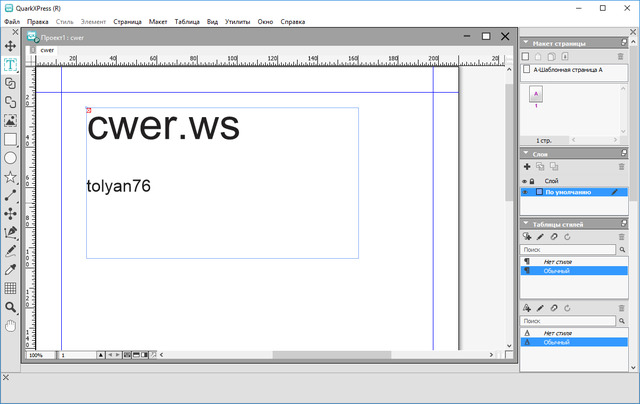
Task: Create new paragraph style sheet icon
Action: (527, 237)
